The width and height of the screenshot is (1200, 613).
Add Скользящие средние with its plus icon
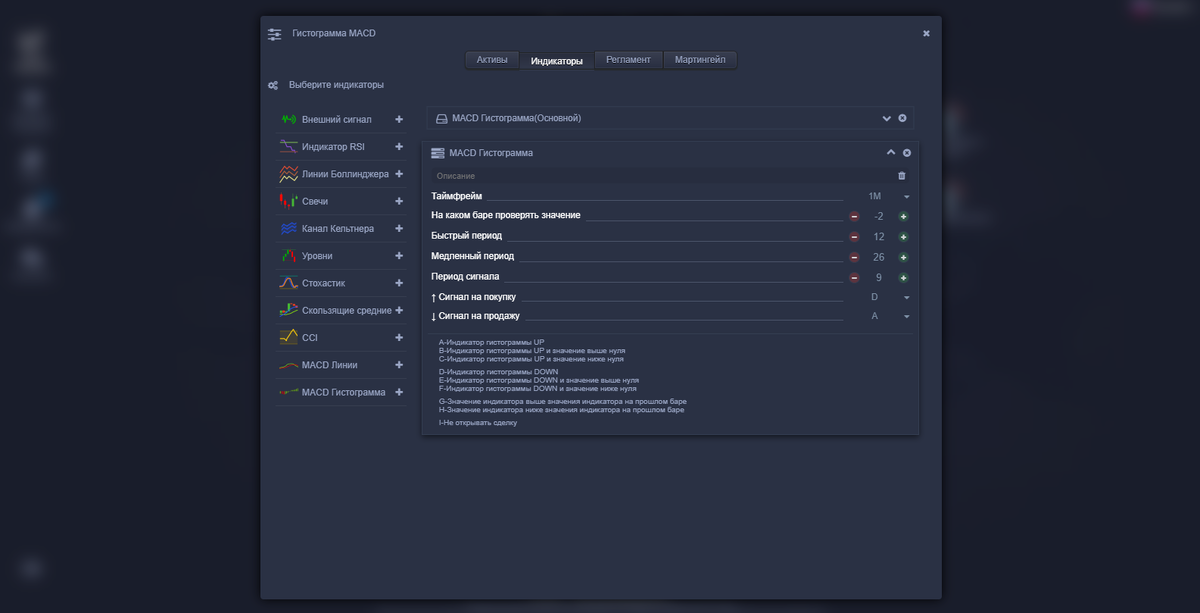coord(399,310)
